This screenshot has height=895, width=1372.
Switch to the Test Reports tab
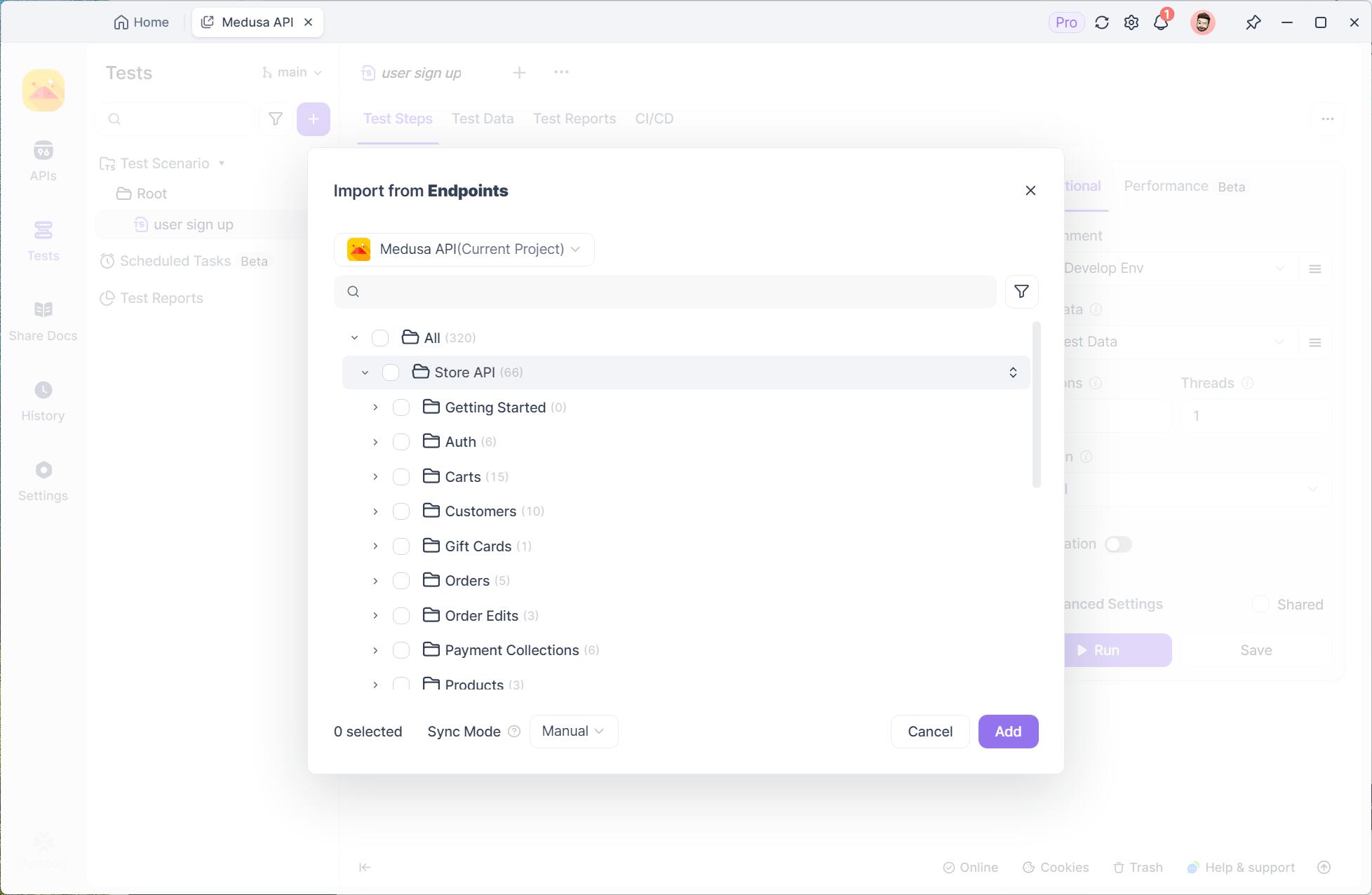click(574, 119)
